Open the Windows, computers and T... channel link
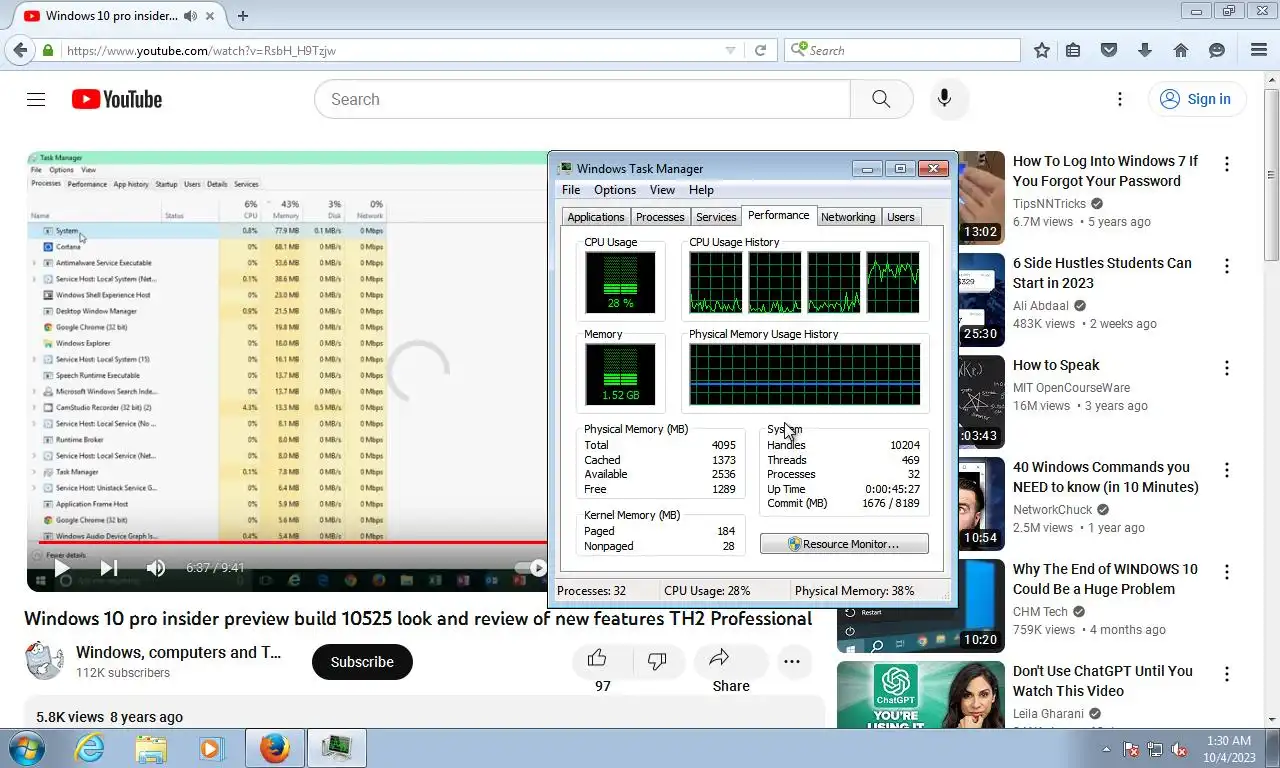Screen dimensions: 1280x768 click(x=178, y=652)
